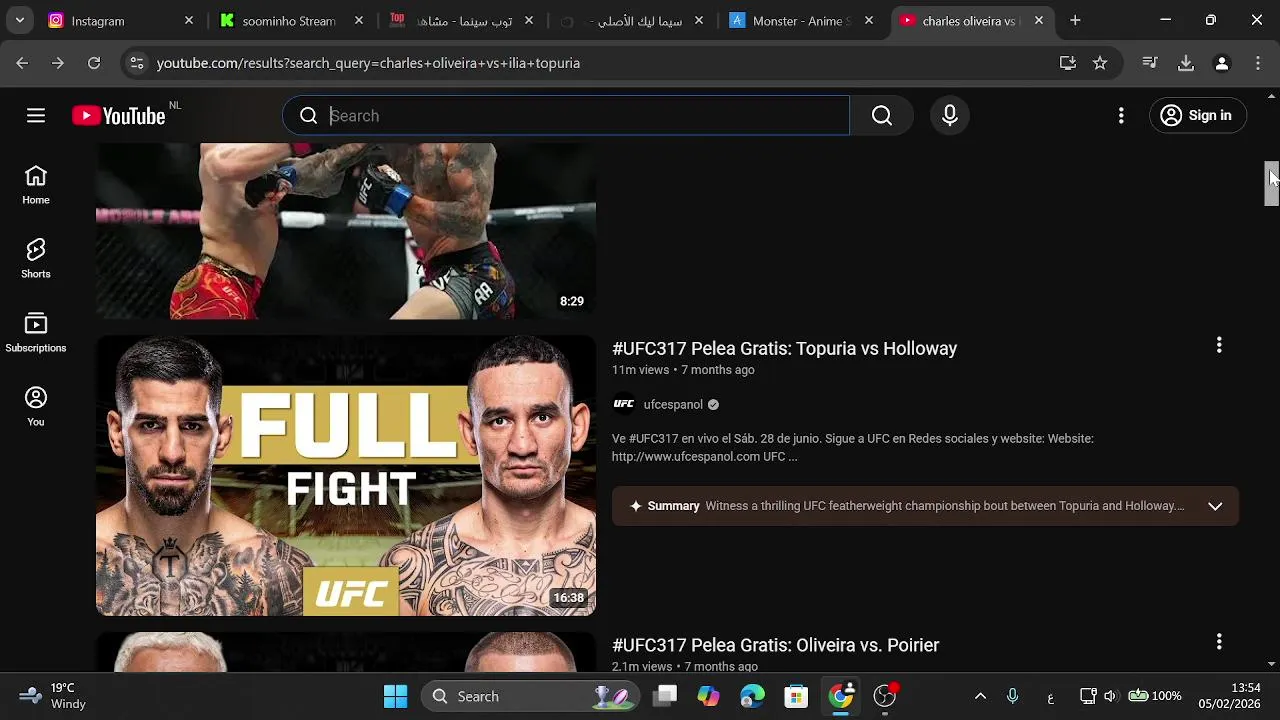Click the Sign in button
Image resolution: width=1280 pixels, height=720 pixels.
tap(1197, 116)
